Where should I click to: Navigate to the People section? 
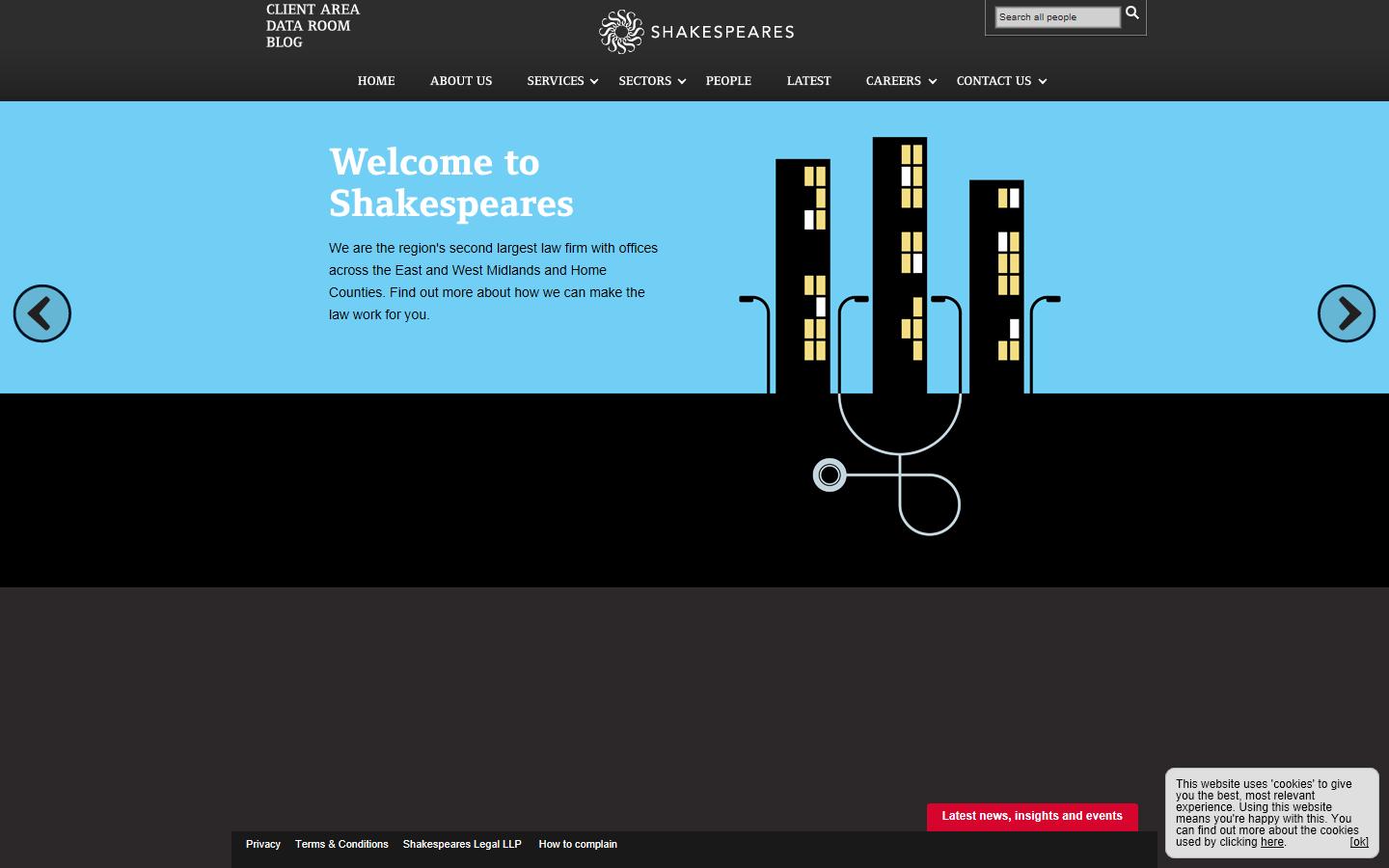(x=728, y=81)
